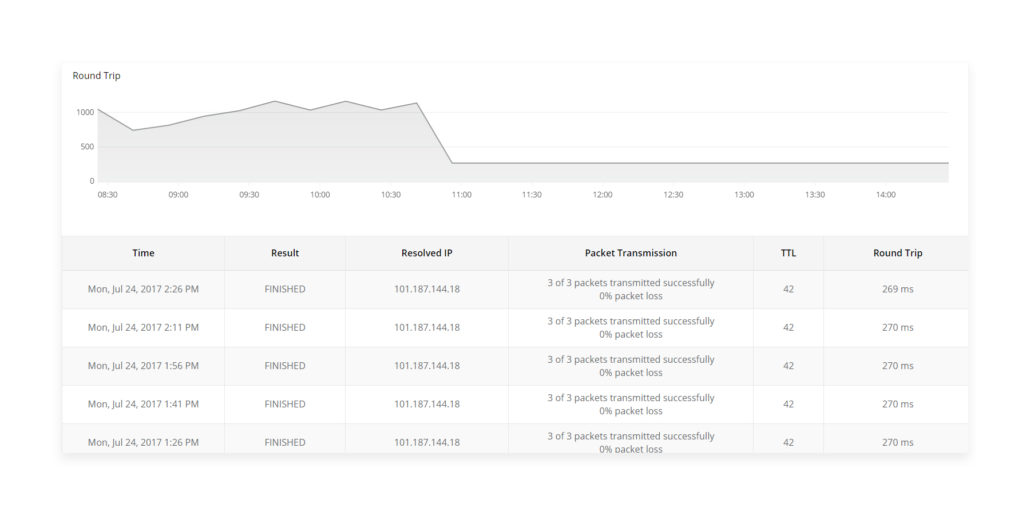Click the Result column header
The width and height of the screenshot is (1030, 515).
point(285,253)
